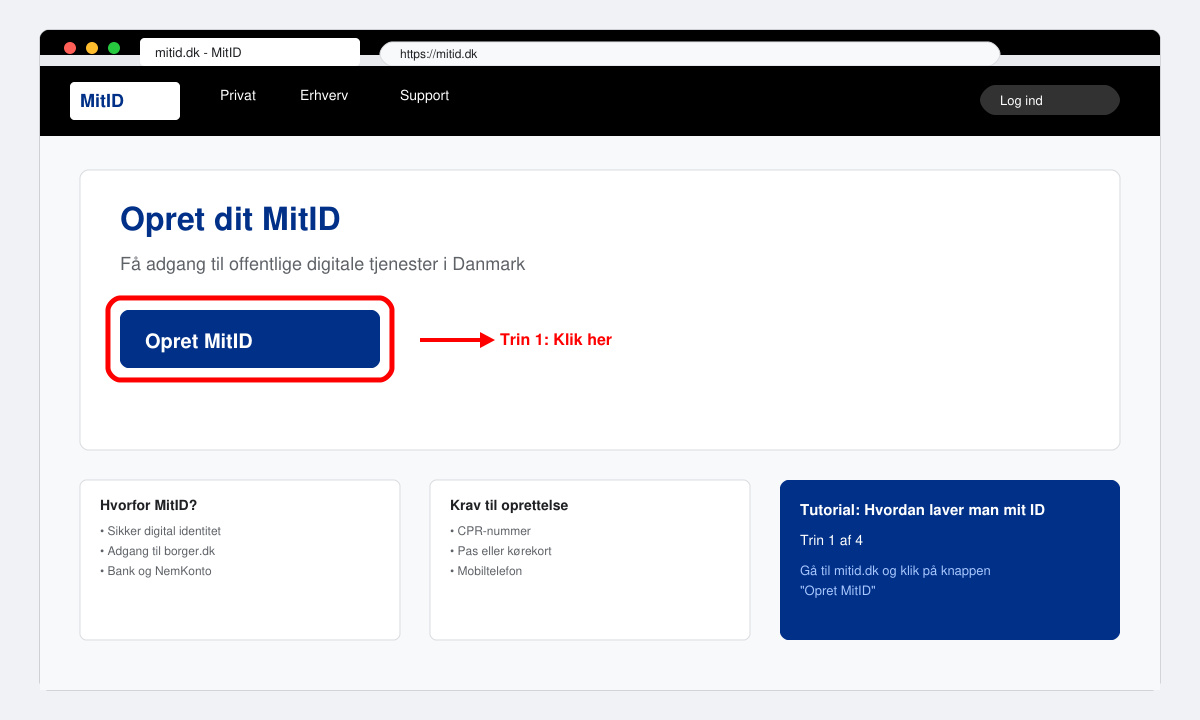Click the green maximize window dot
Viewport: 1200px width, 720px height.
[114, 48]
